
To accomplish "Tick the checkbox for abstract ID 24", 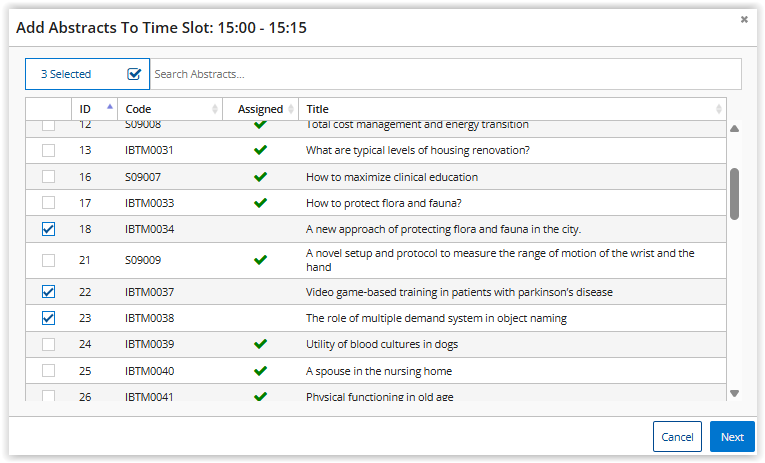I will coord(48,344).
